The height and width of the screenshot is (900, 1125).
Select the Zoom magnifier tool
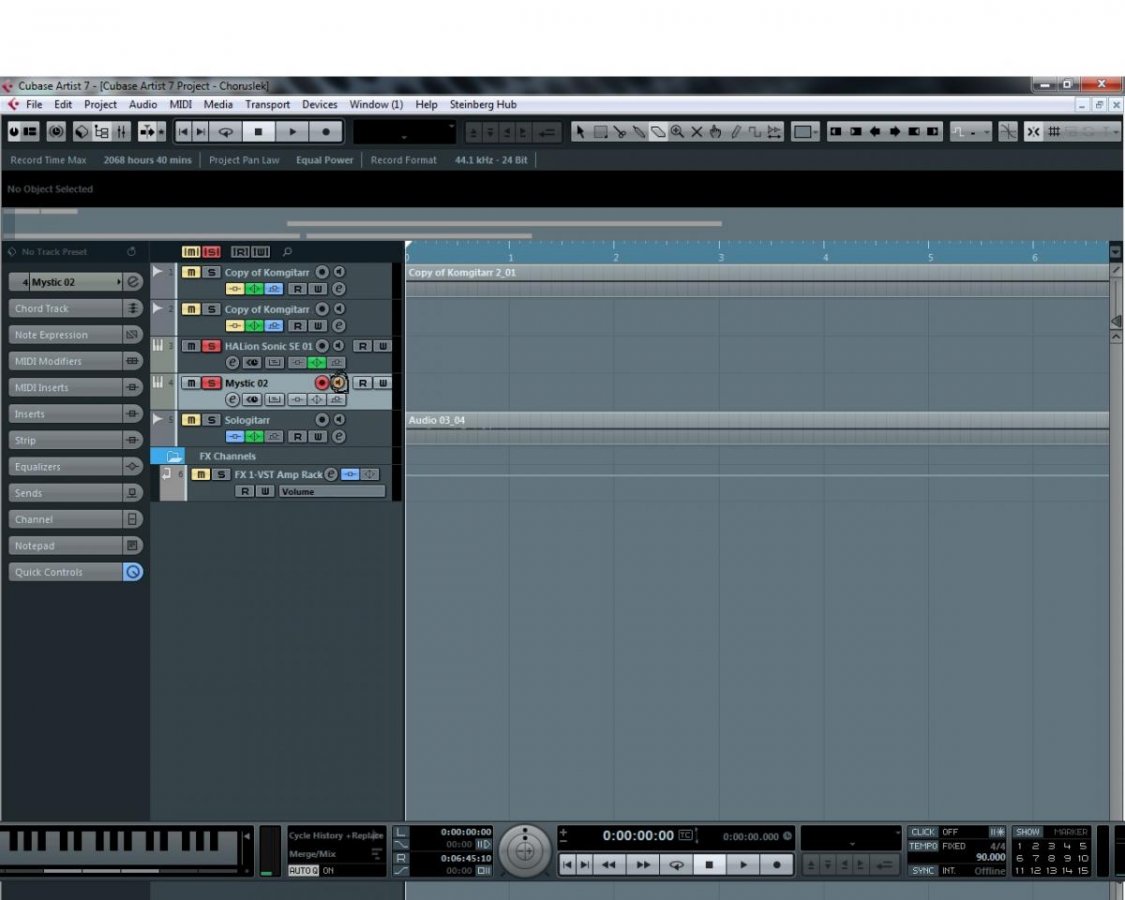coord(677,132)
